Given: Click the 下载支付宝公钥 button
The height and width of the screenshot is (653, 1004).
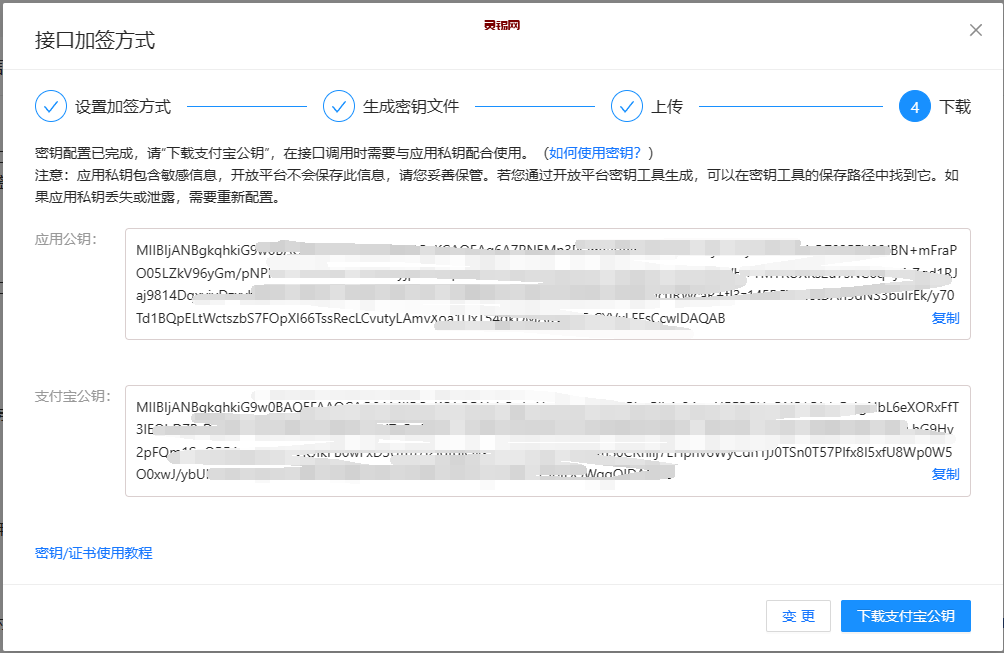Looking at the screenshot, I should (x=906, y=616).
